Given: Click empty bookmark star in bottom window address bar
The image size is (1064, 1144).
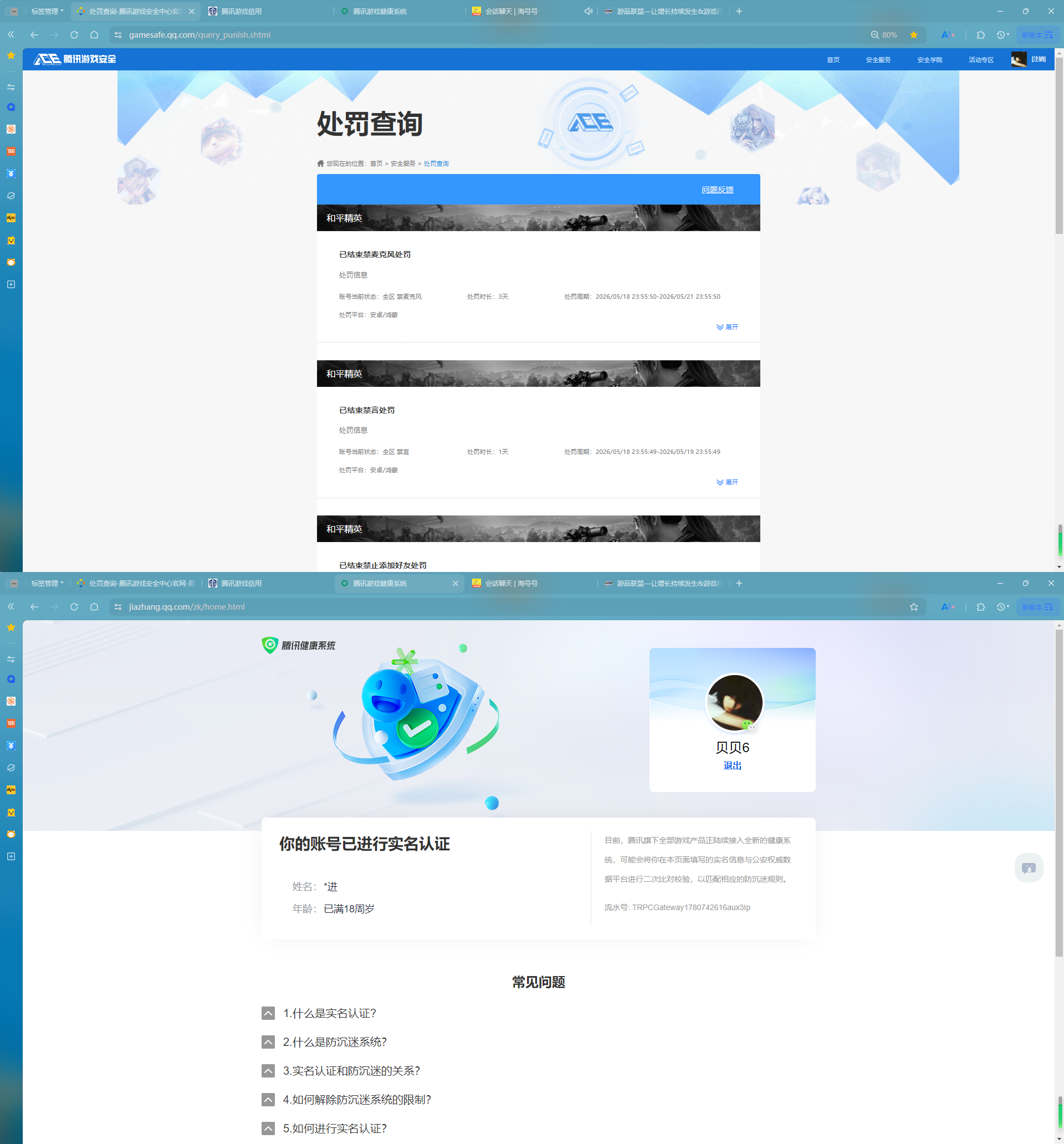Looking at the screenshot, I should (914, 607).
